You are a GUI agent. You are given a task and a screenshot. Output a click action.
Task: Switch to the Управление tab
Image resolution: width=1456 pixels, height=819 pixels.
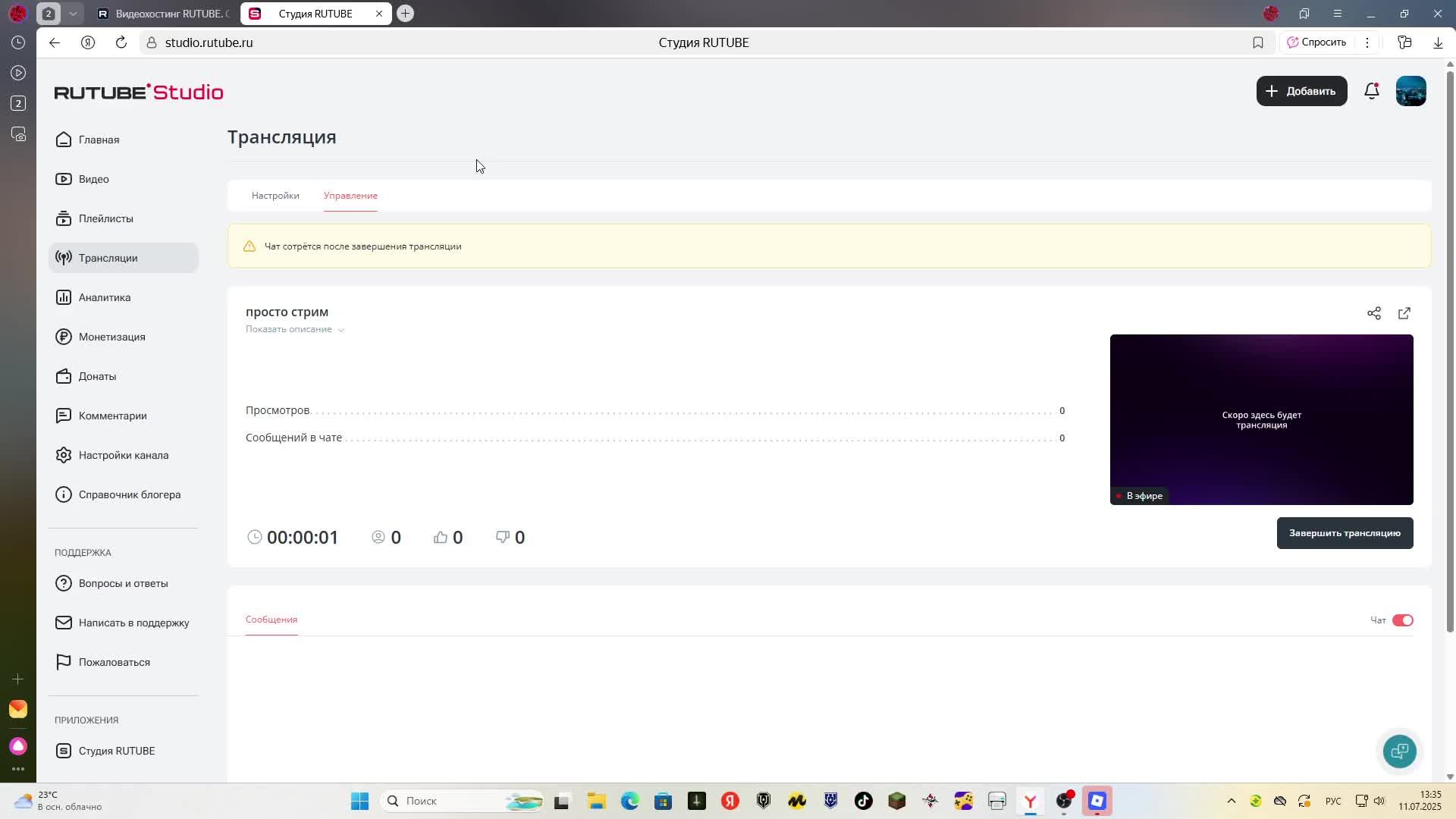point(350,196)
